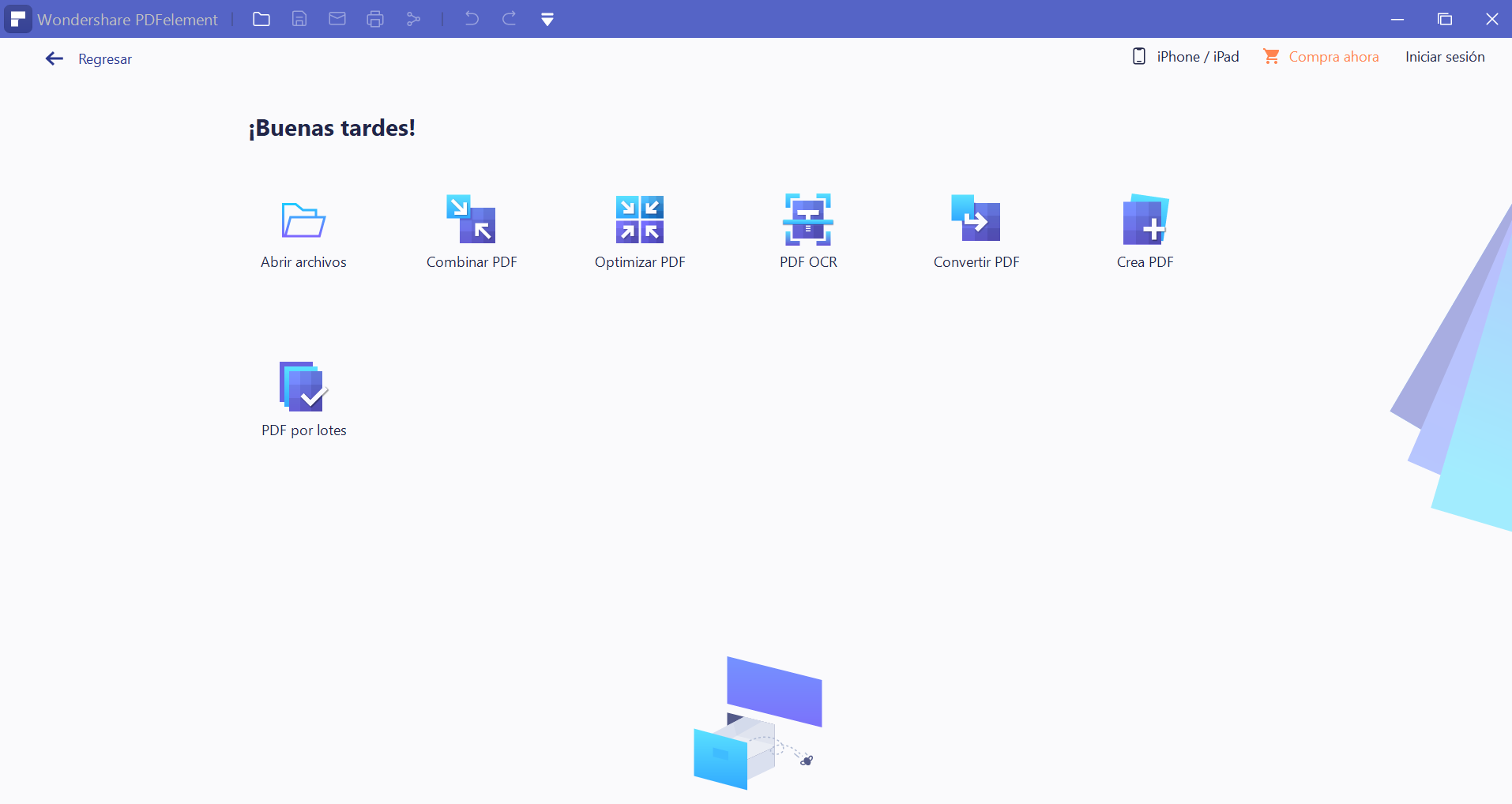Screen dimensions: 1512x804
Task: Click the Abrir archivos folder icon
Action: (x=303, y=221)
